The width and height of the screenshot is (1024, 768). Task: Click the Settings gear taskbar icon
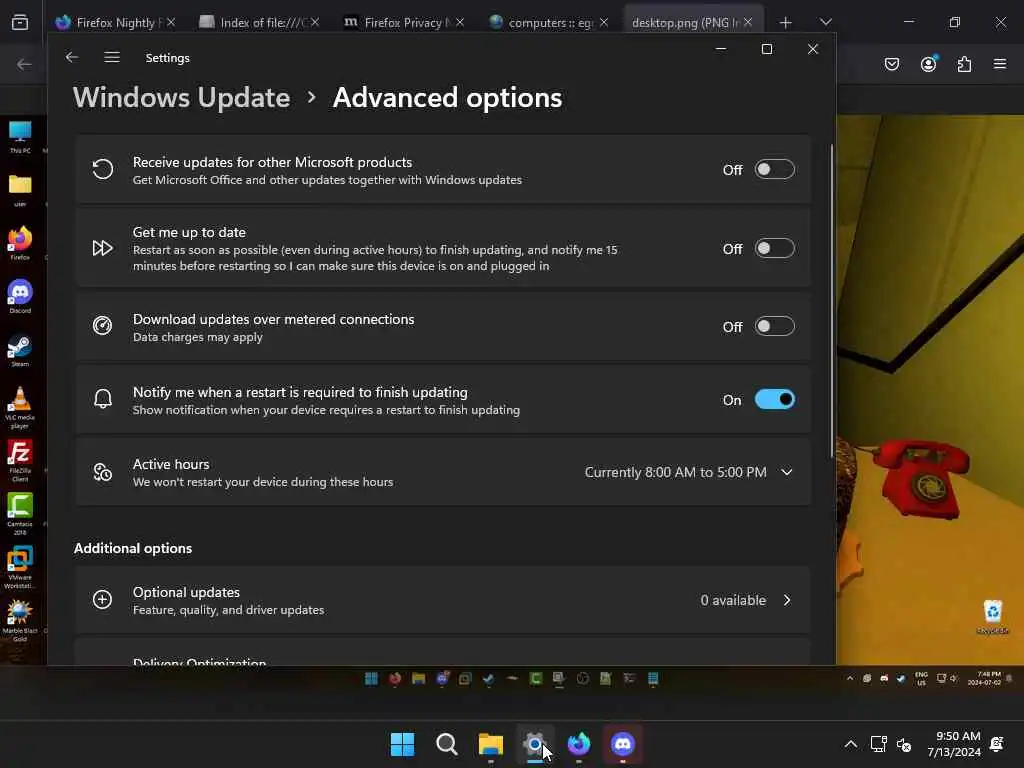point(535,744)
